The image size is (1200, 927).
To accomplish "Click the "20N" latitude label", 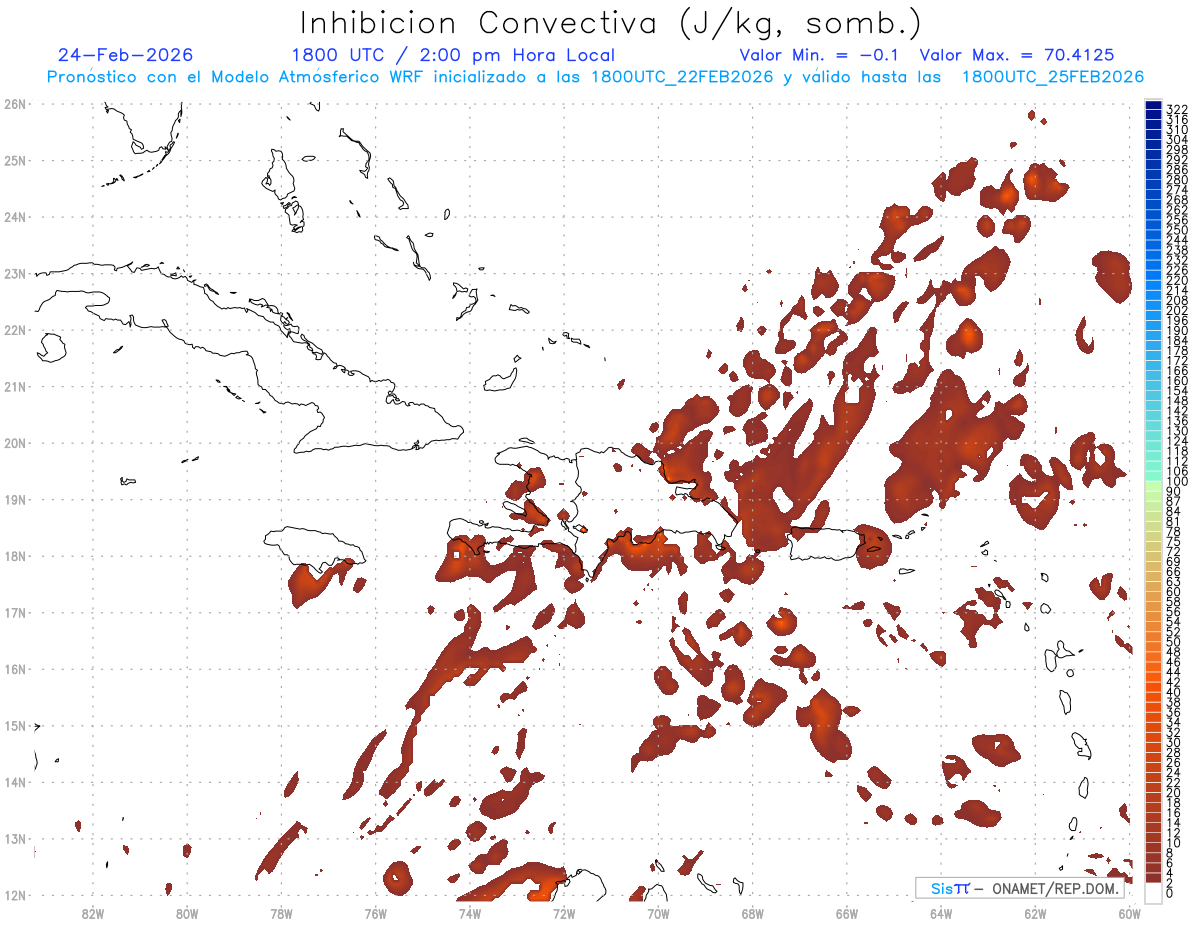I will pos(14,443).
